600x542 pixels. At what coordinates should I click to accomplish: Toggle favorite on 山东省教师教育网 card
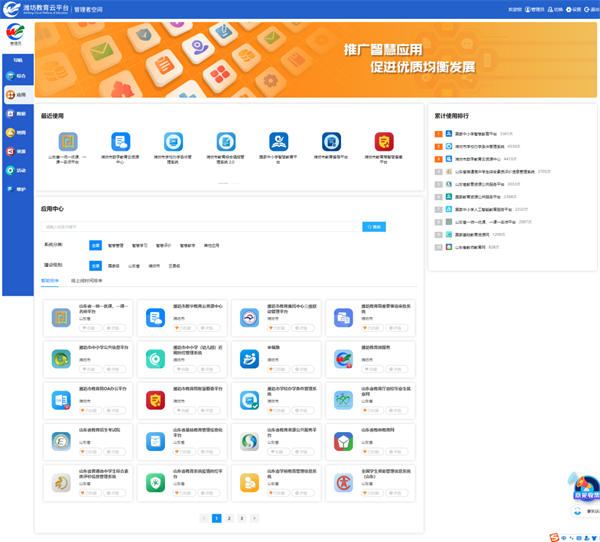373,452
